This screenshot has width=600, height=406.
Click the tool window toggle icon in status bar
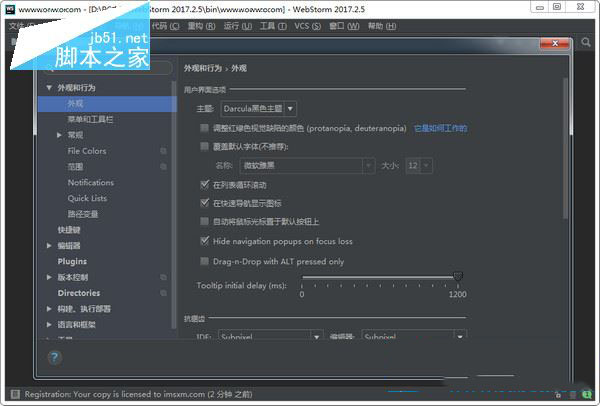pos(15,394)
